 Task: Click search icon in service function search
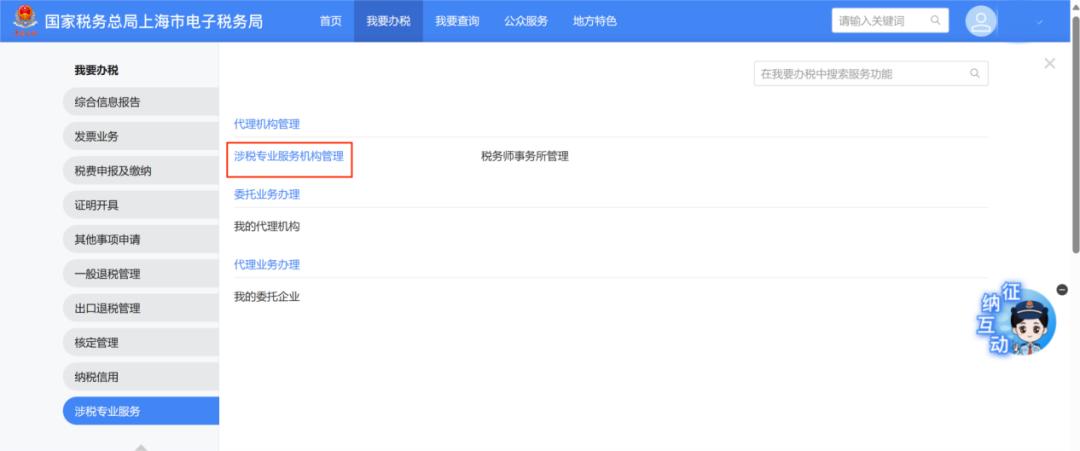tap(975, 74)
